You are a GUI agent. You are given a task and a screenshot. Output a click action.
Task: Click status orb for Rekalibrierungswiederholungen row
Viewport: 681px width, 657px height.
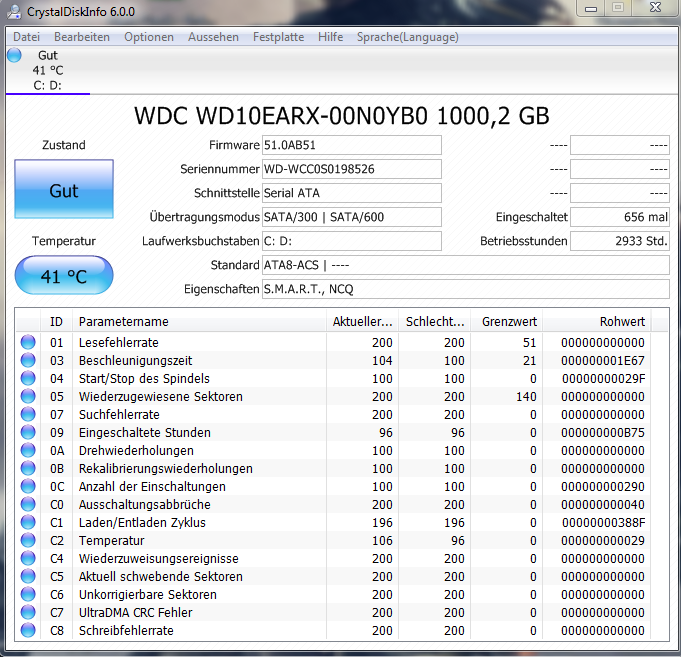click(28, 468)
